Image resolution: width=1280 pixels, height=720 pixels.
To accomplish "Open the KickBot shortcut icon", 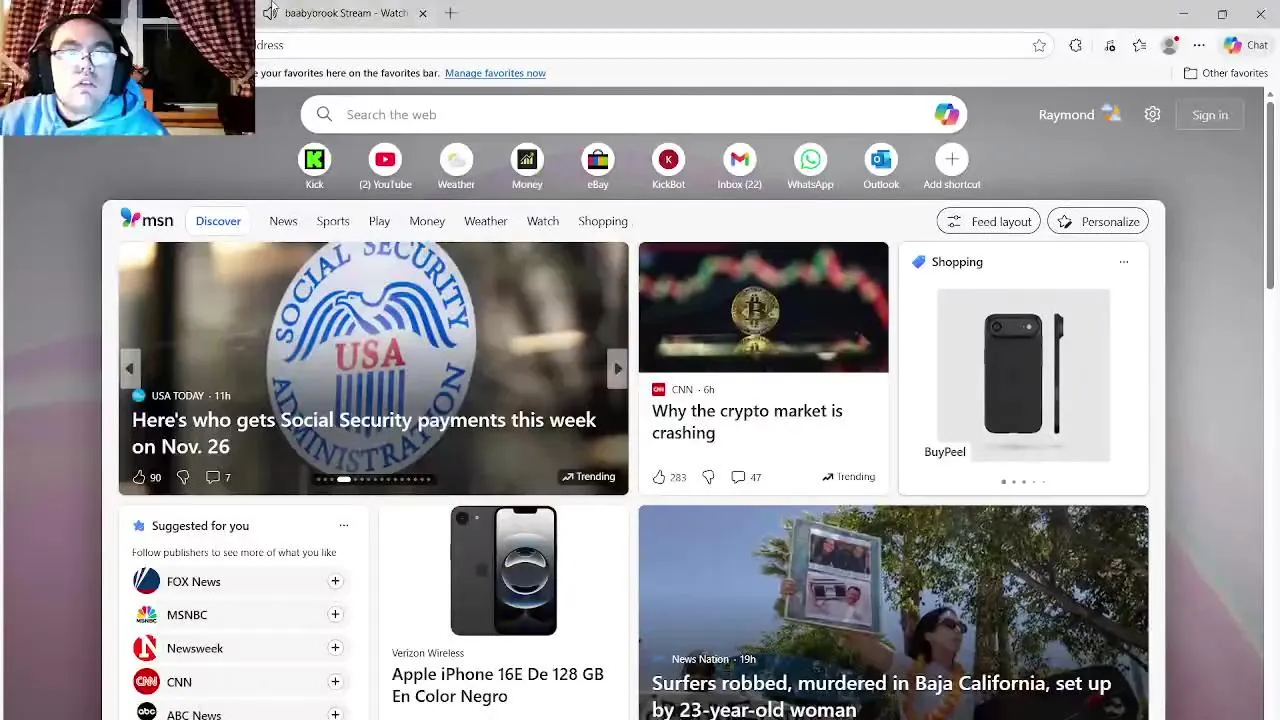I will pos(668,159).
